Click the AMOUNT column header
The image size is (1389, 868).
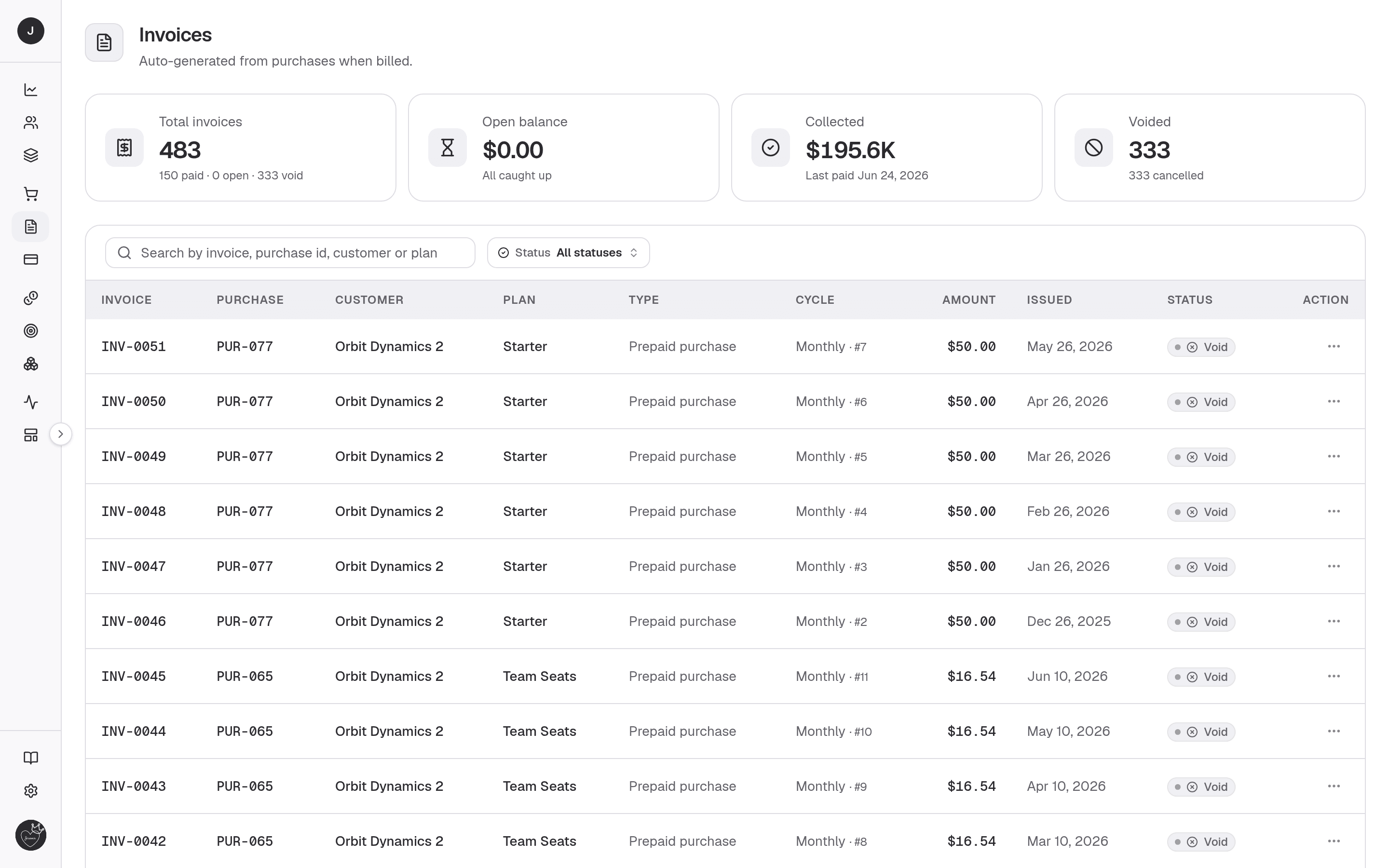(968, 299)
